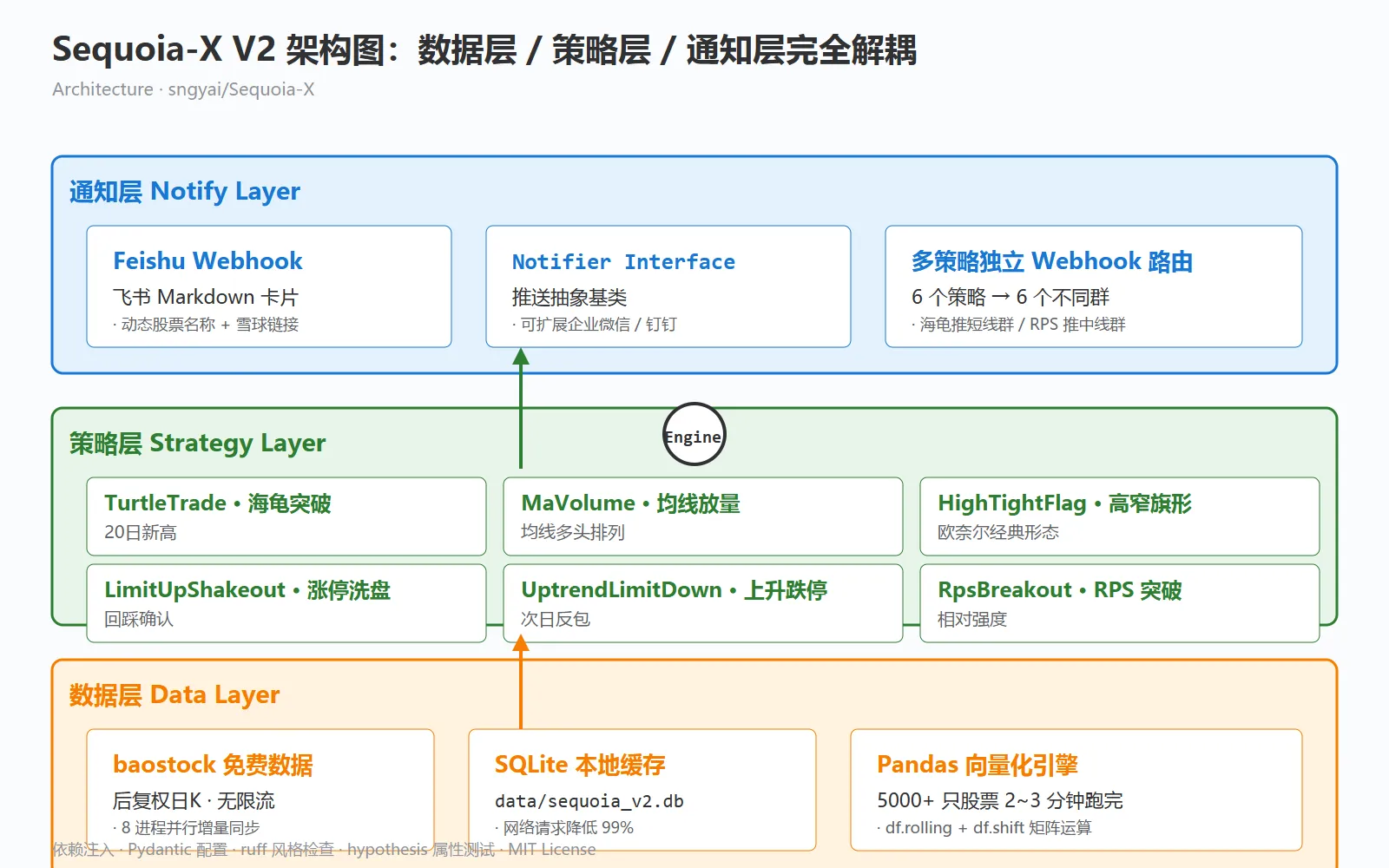The image size is (1389, 868).
Task: Click "海龟推短线群 / RPS 推中线群" note
Action: [x=1018, y=325]
